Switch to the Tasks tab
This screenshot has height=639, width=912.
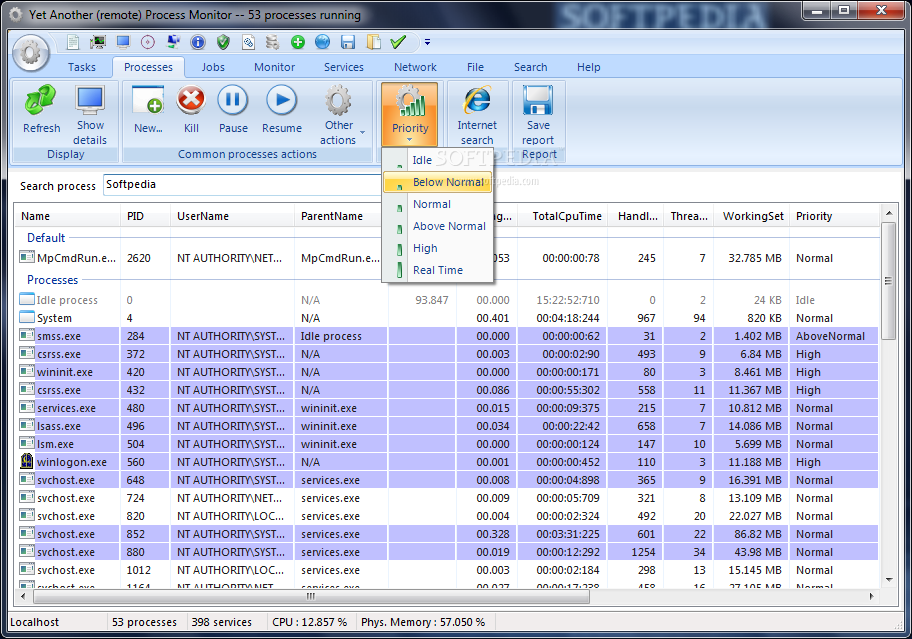pyautogui.click(x=81, y=67)
